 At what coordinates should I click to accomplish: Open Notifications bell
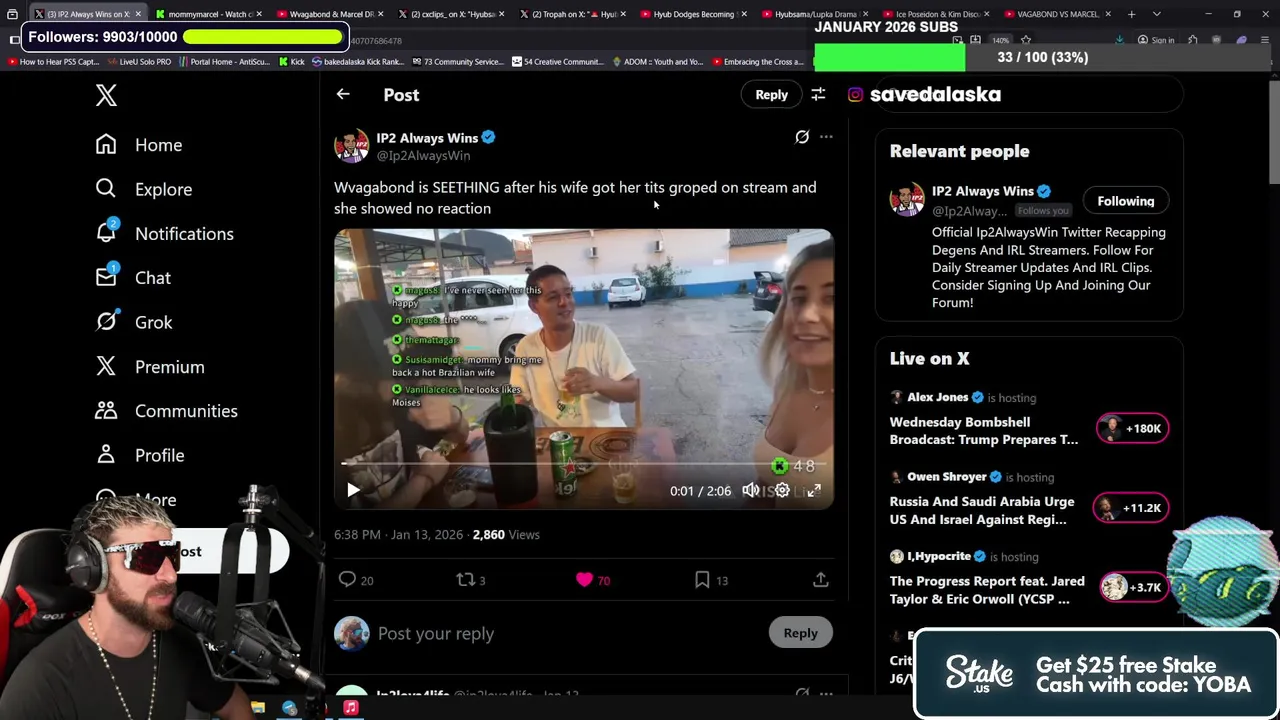coord(164,233)
